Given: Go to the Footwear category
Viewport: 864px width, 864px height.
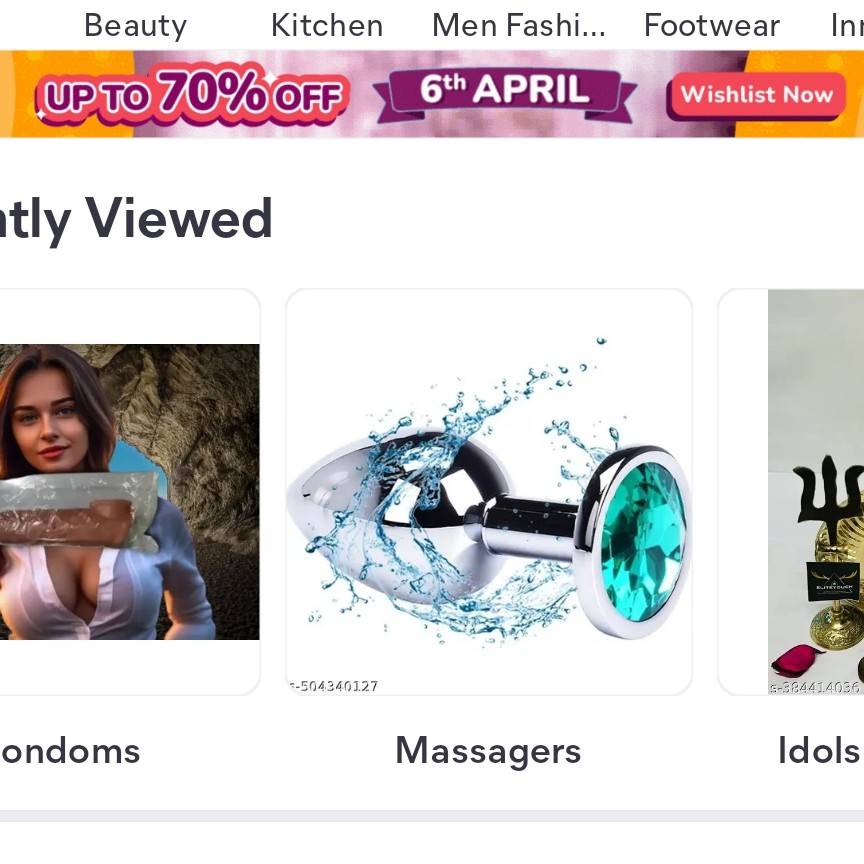Looking at the screenshot, I should [711, 26].
